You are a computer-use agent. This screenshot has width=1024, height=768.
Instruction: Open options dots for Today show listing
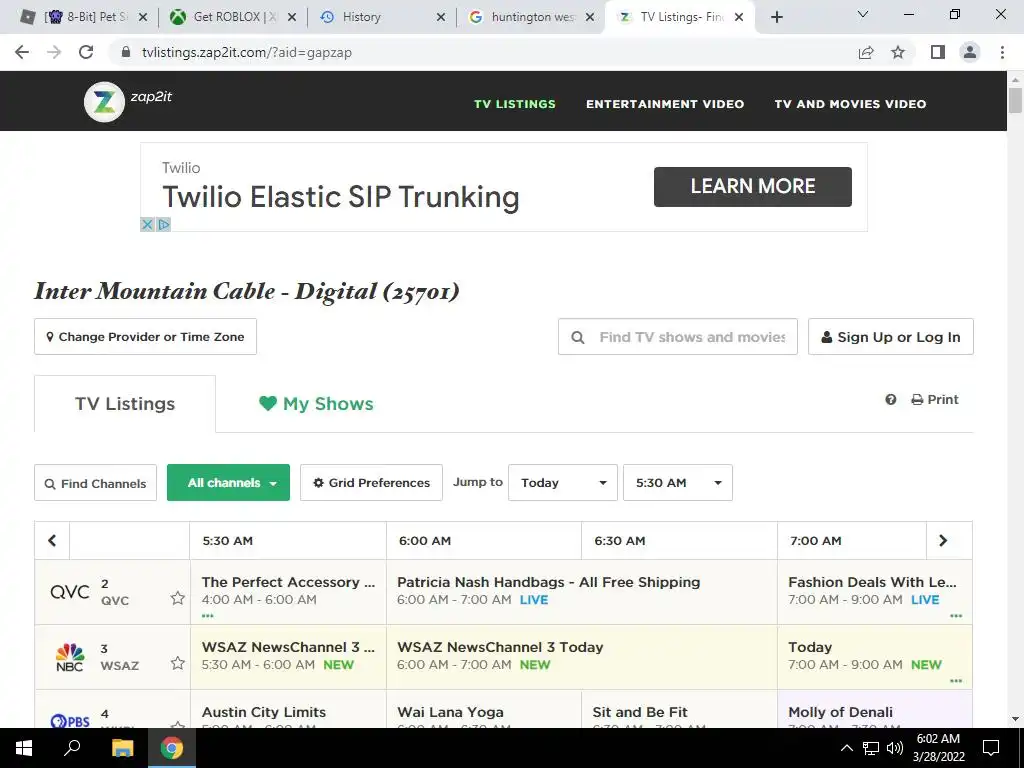(x=956, y=680)
